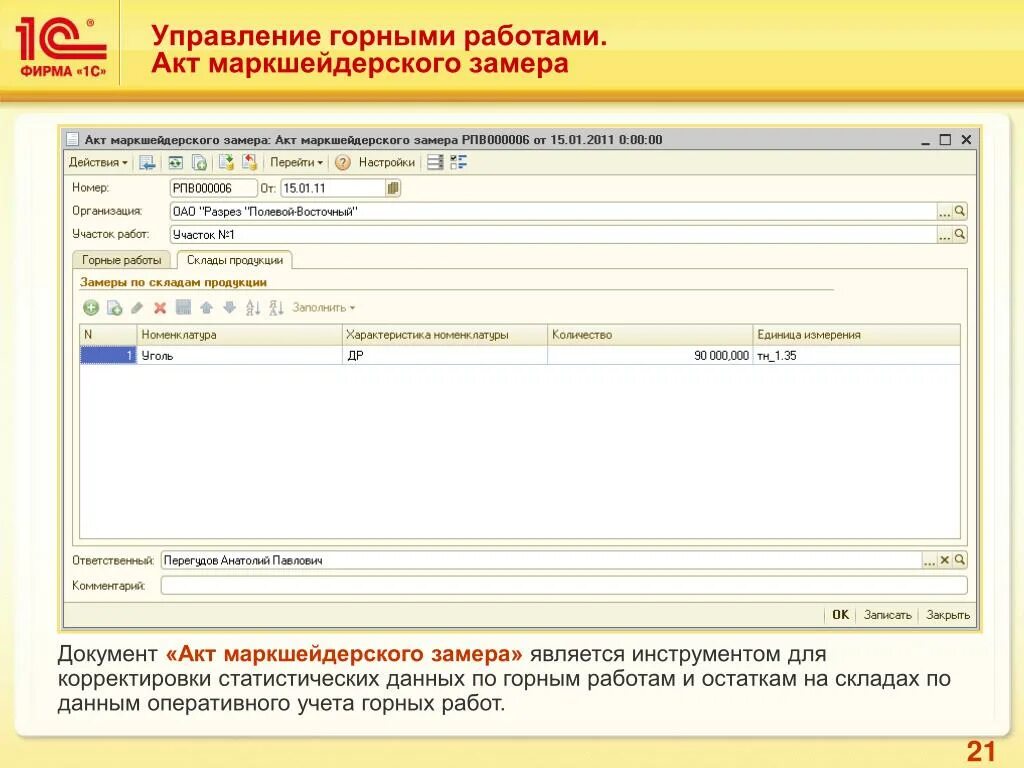
Task: Click the Записать button
Action: [888, 615]
